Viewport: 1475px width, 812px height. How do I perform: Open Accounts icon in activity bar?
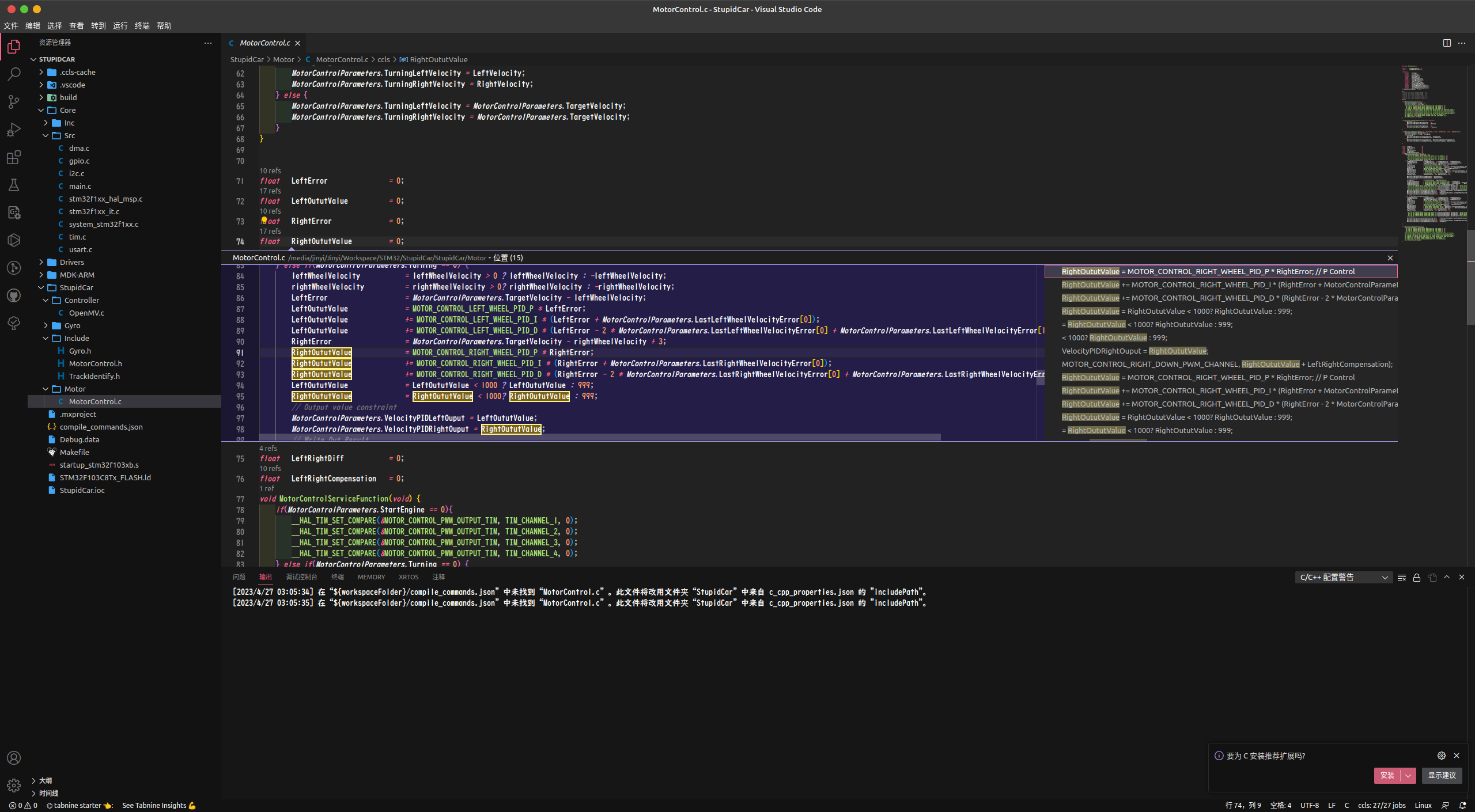click(14, 758)
